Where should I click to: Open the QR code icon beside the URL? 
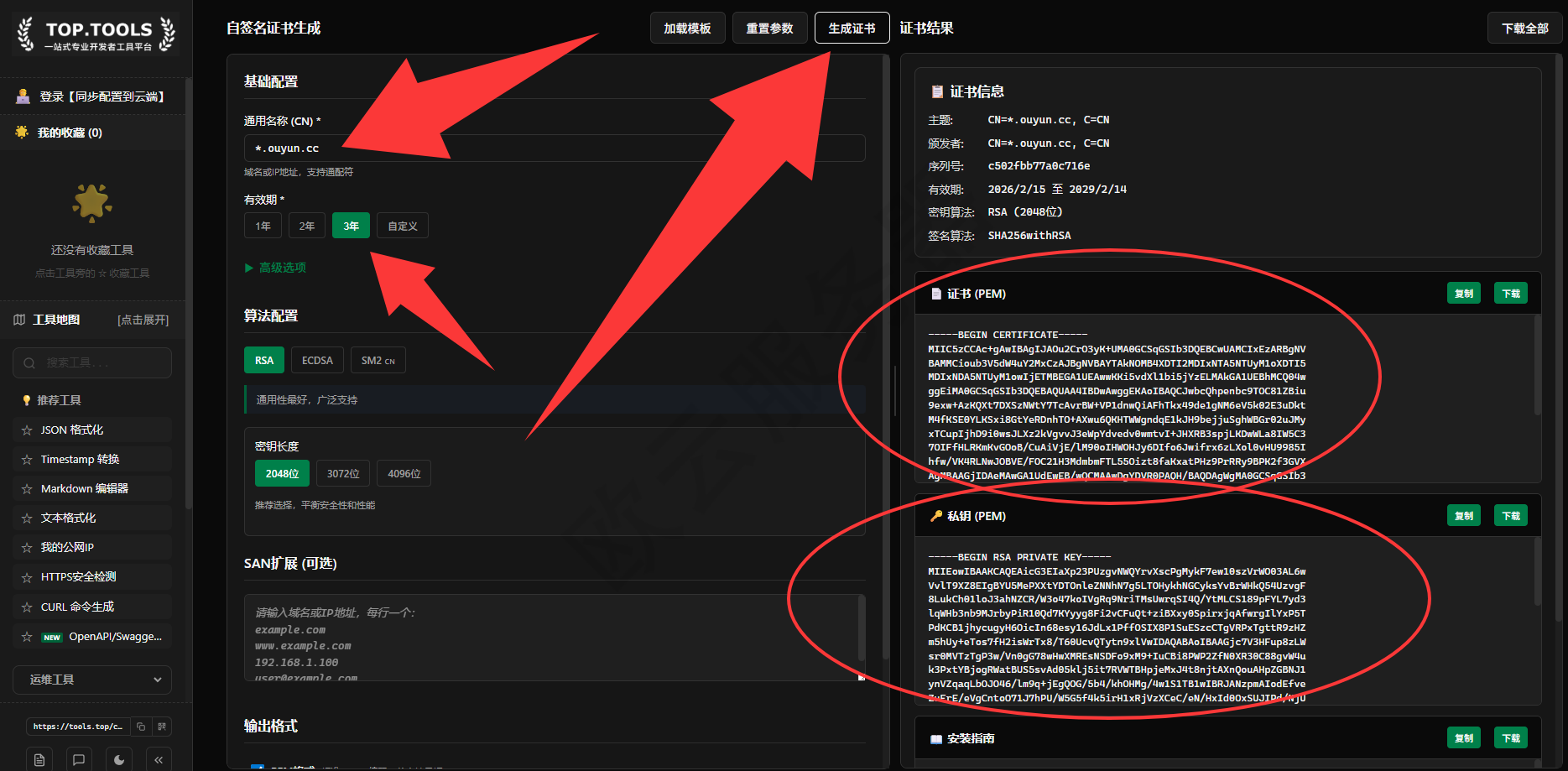[x=162, y=727]
